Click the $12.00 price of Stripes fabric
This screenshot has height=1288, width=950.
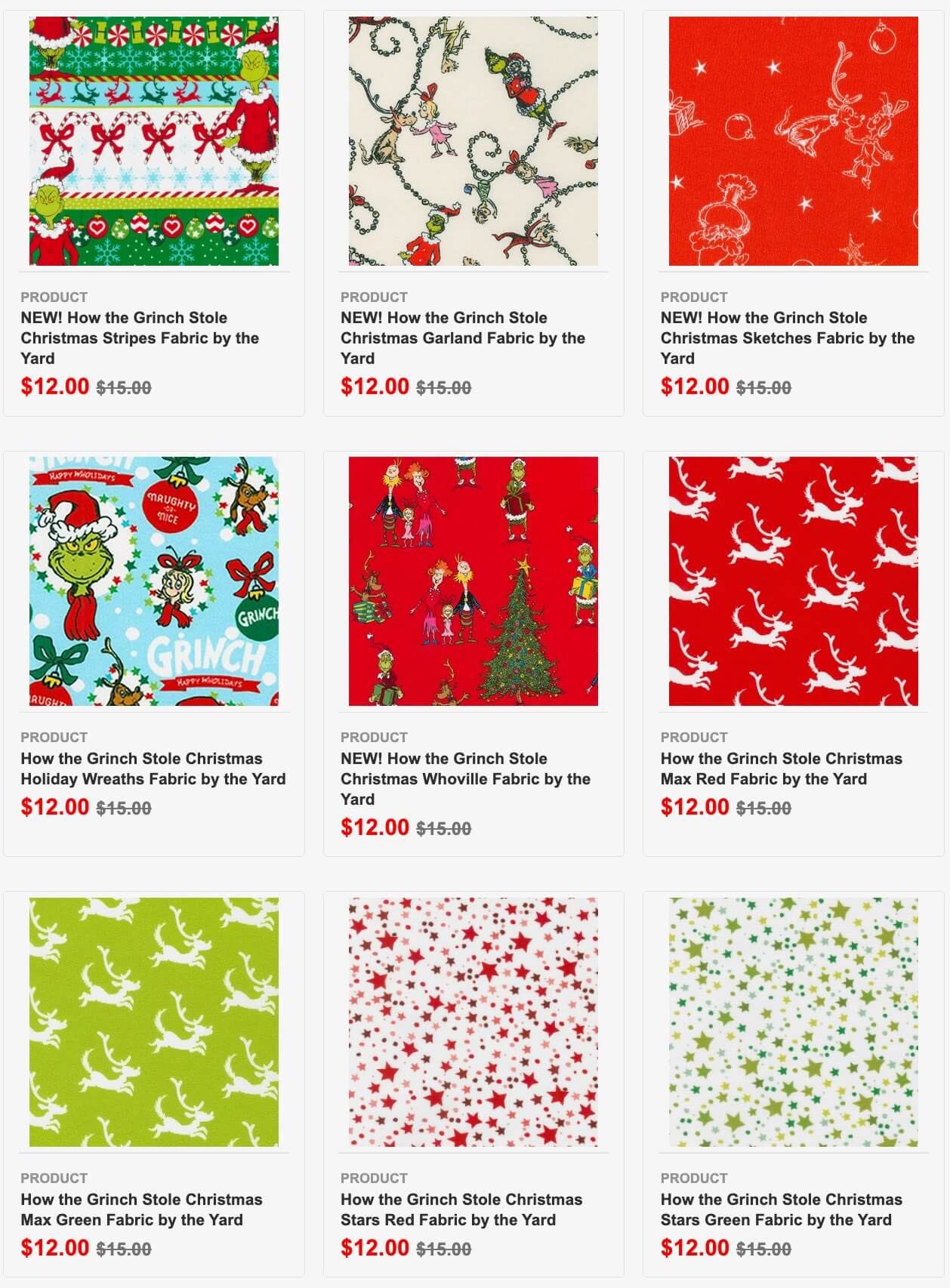55,387
